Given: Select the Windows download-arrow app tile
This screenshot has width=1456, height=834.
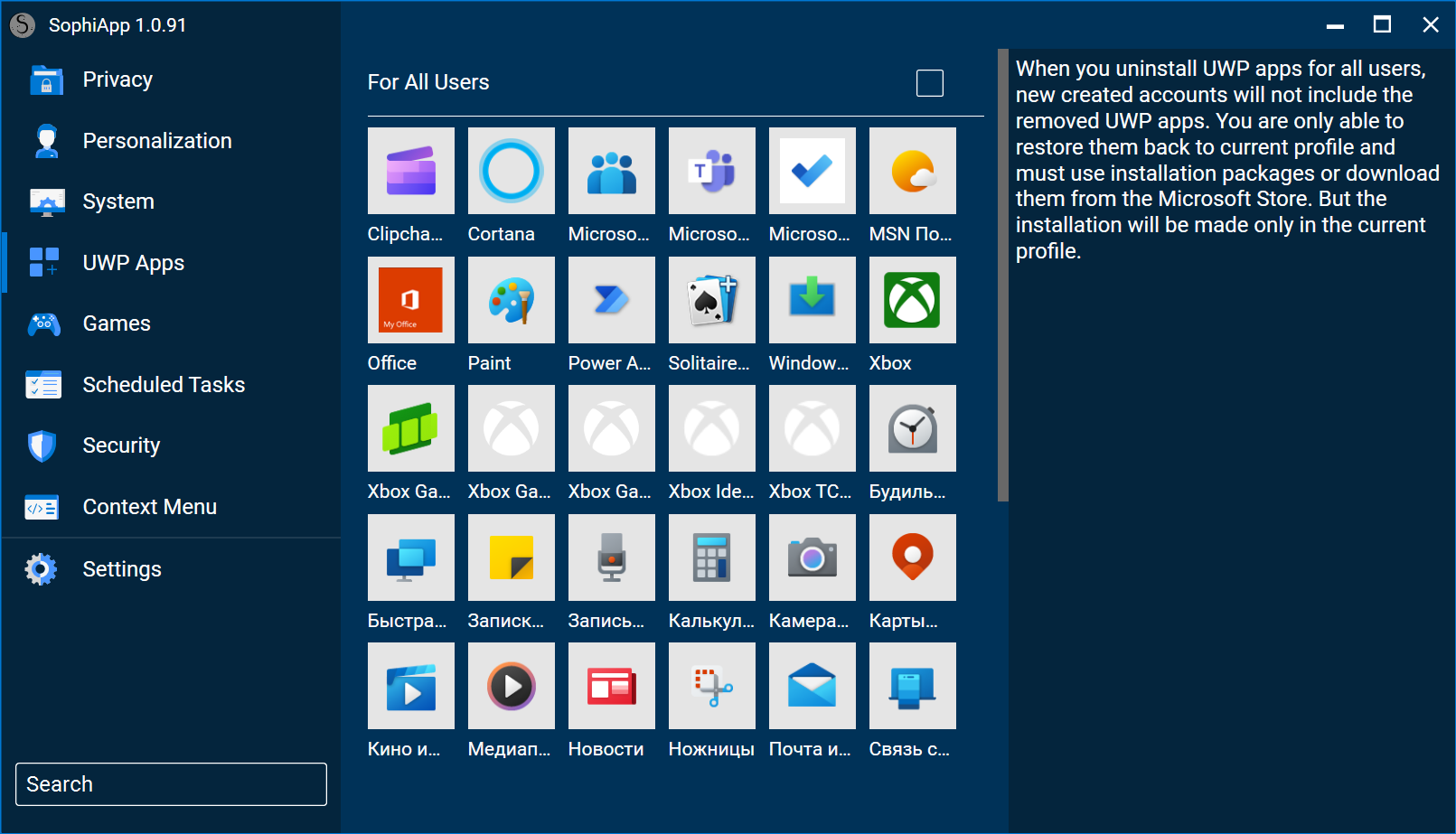Looking at the screenshot, I should click(813, 300).
